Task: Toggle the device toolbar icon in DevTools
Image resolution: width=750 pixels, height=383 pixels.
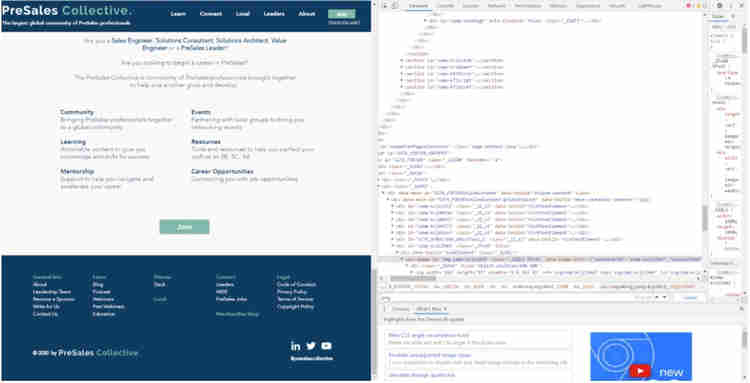Action: [396, 6]
